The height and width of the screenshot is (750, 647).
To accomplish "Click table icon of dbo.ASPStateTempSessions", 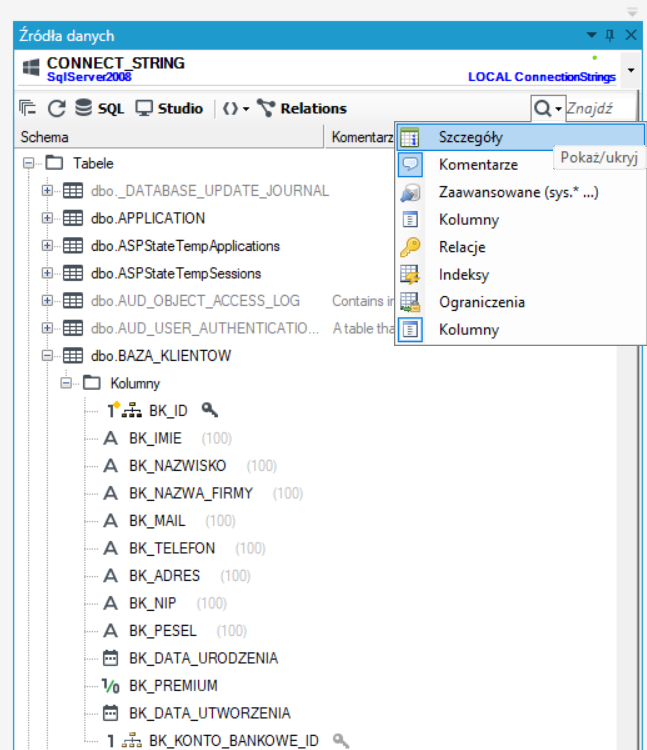I will click(73, 273).
